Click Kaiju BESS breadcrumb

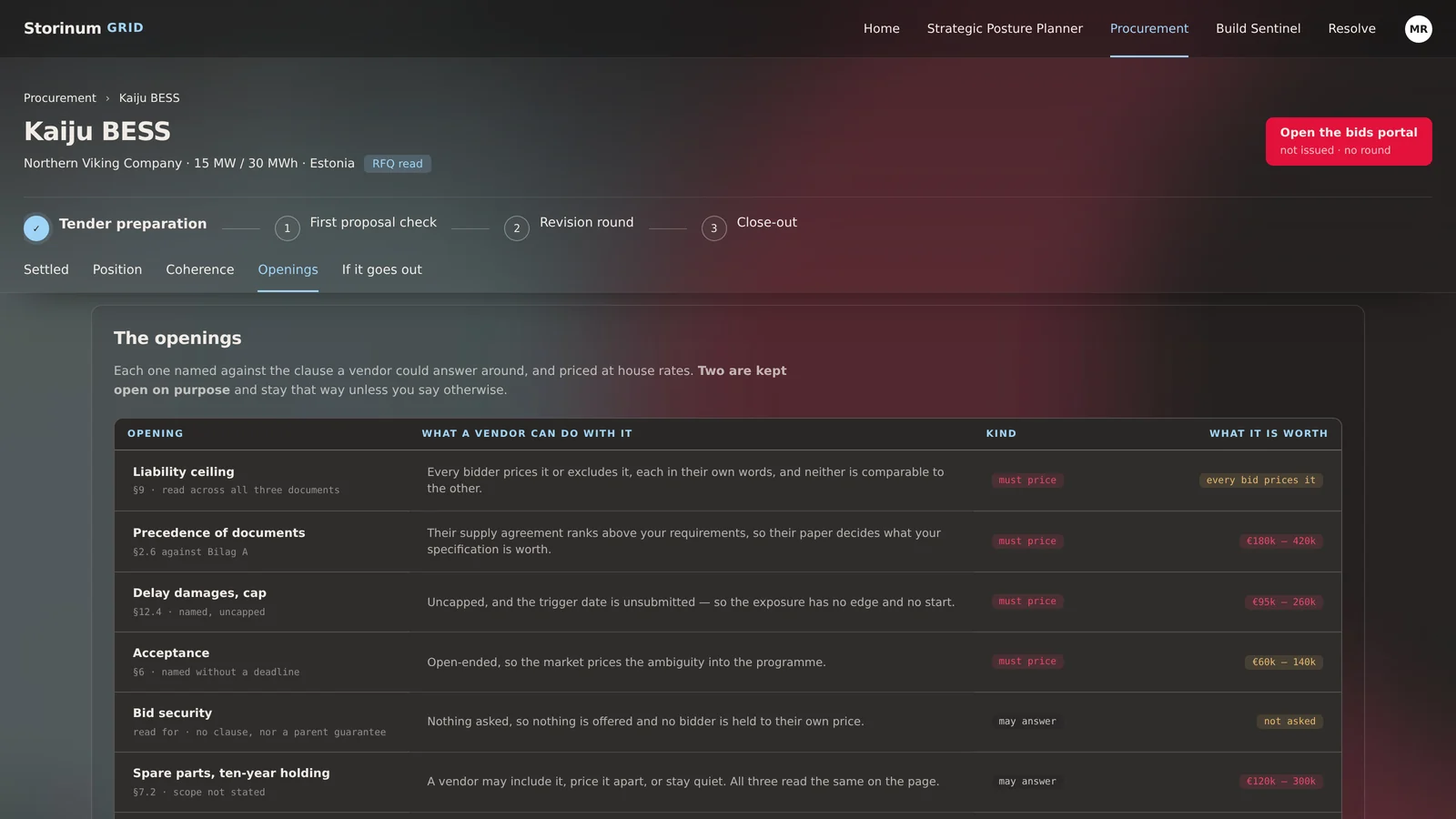[149, 98]
